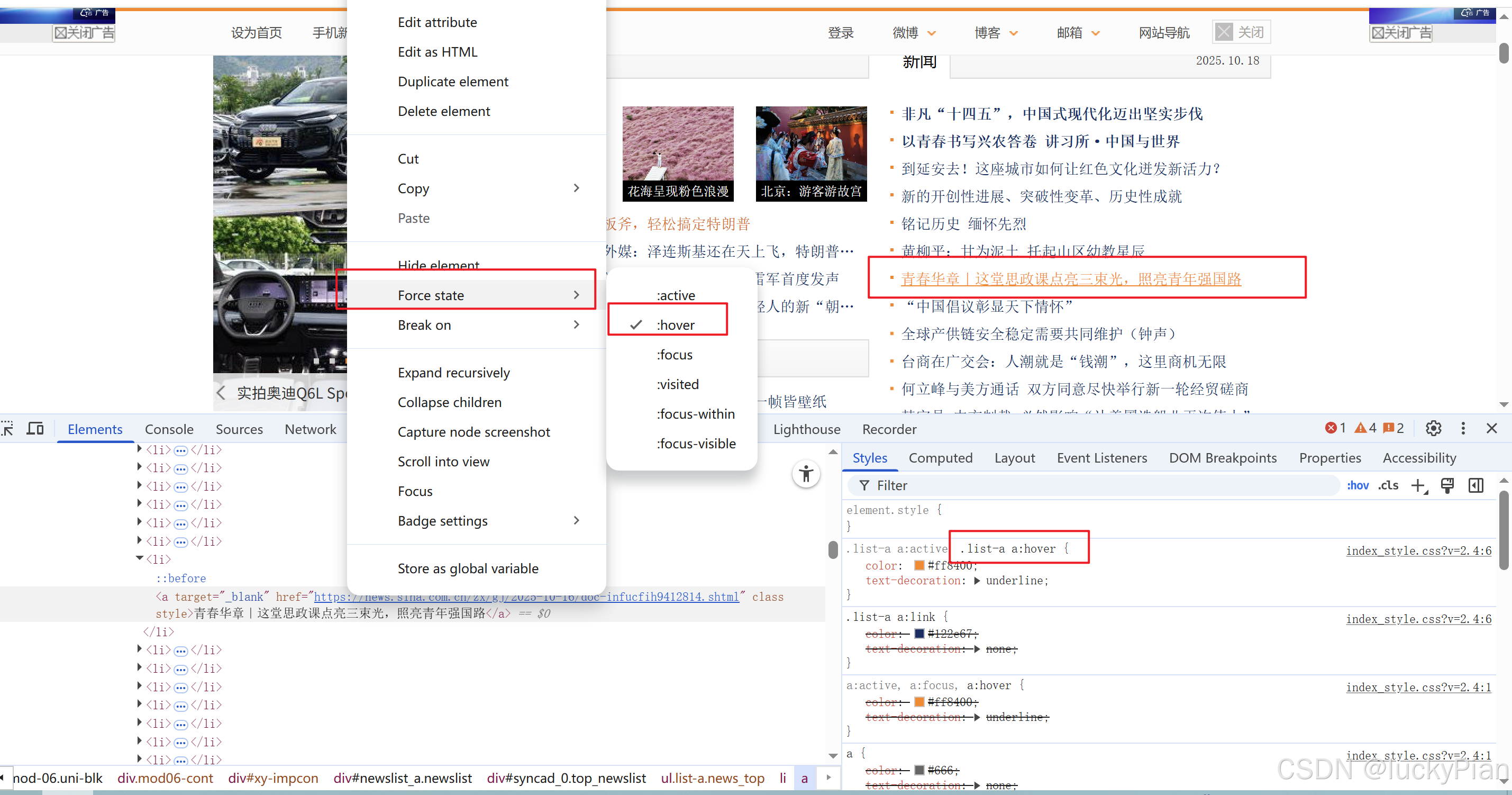The width and height of the screenshot is (1512, 795).
Task: Toggle rendering emulations paintbrush icon
Action: pos(1447,485)
